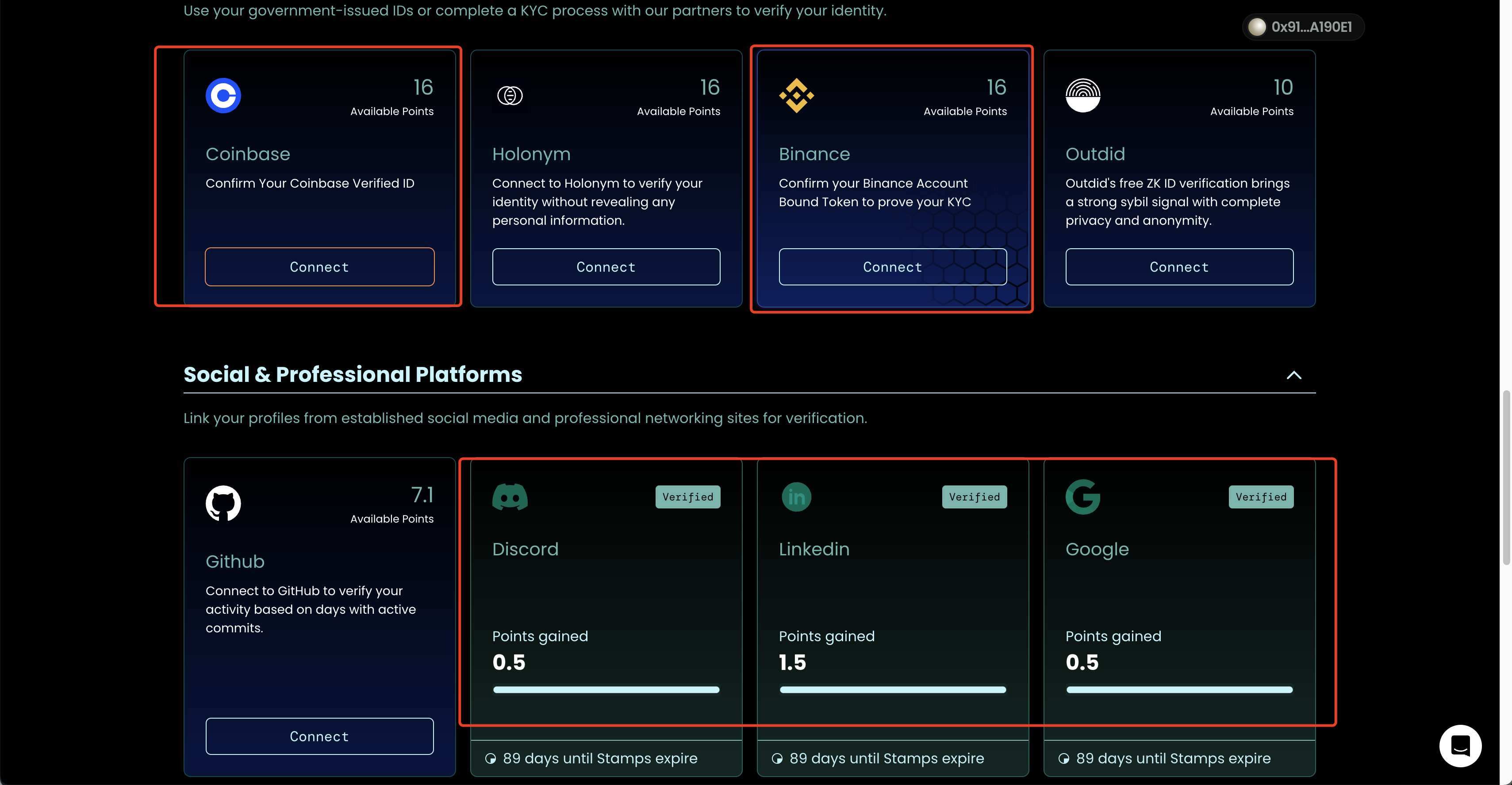Collapse the Social & Professional Platforms section

[x=1293, y=375]
